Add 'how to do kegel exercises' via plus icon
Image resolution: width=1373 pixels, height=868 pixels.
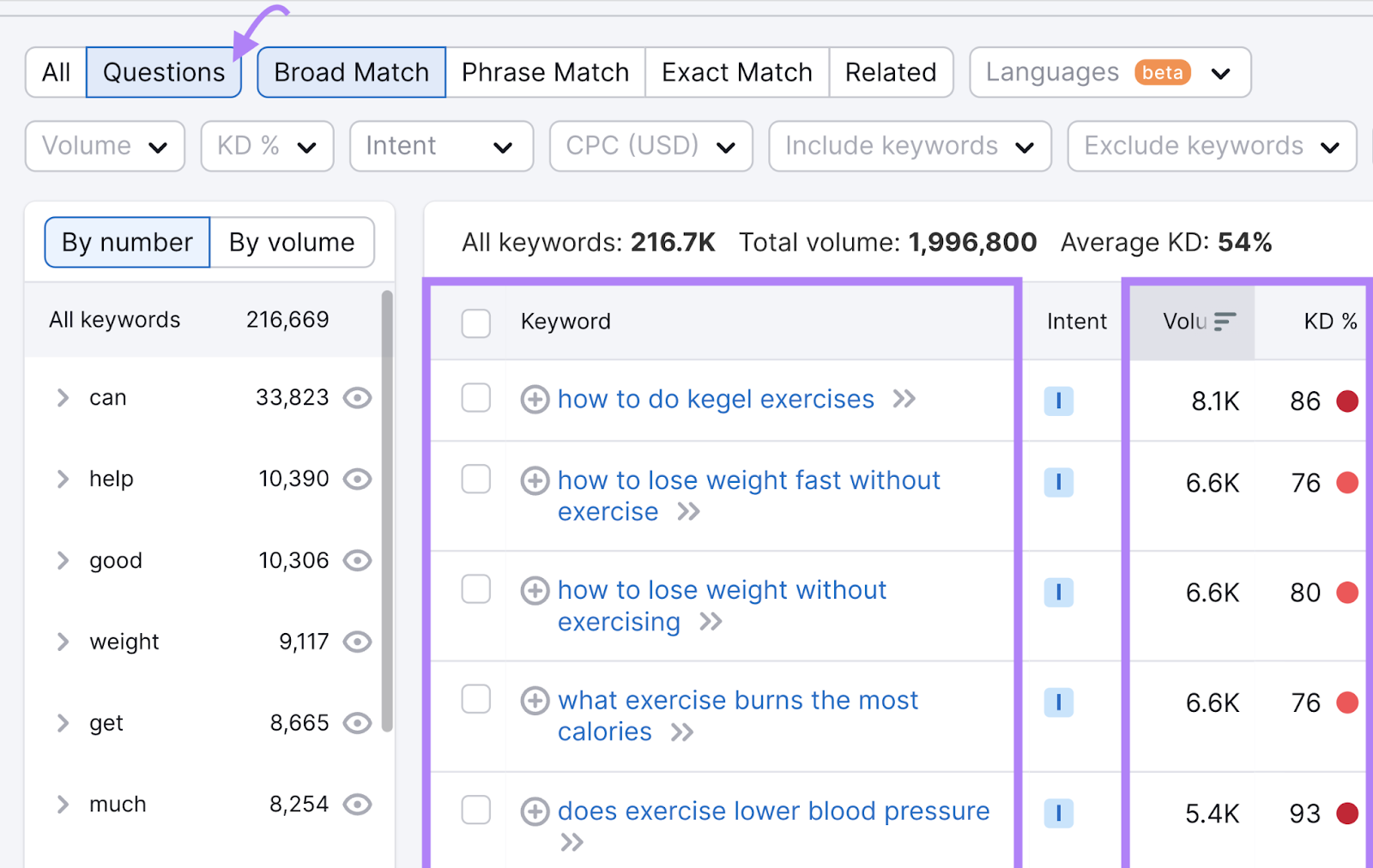click(x=534, y=399)
